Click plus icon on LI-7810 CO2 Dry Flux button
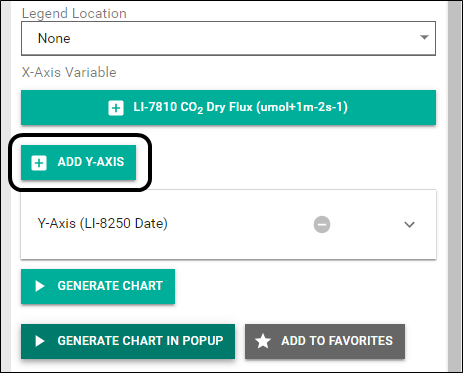 (116, 108)
